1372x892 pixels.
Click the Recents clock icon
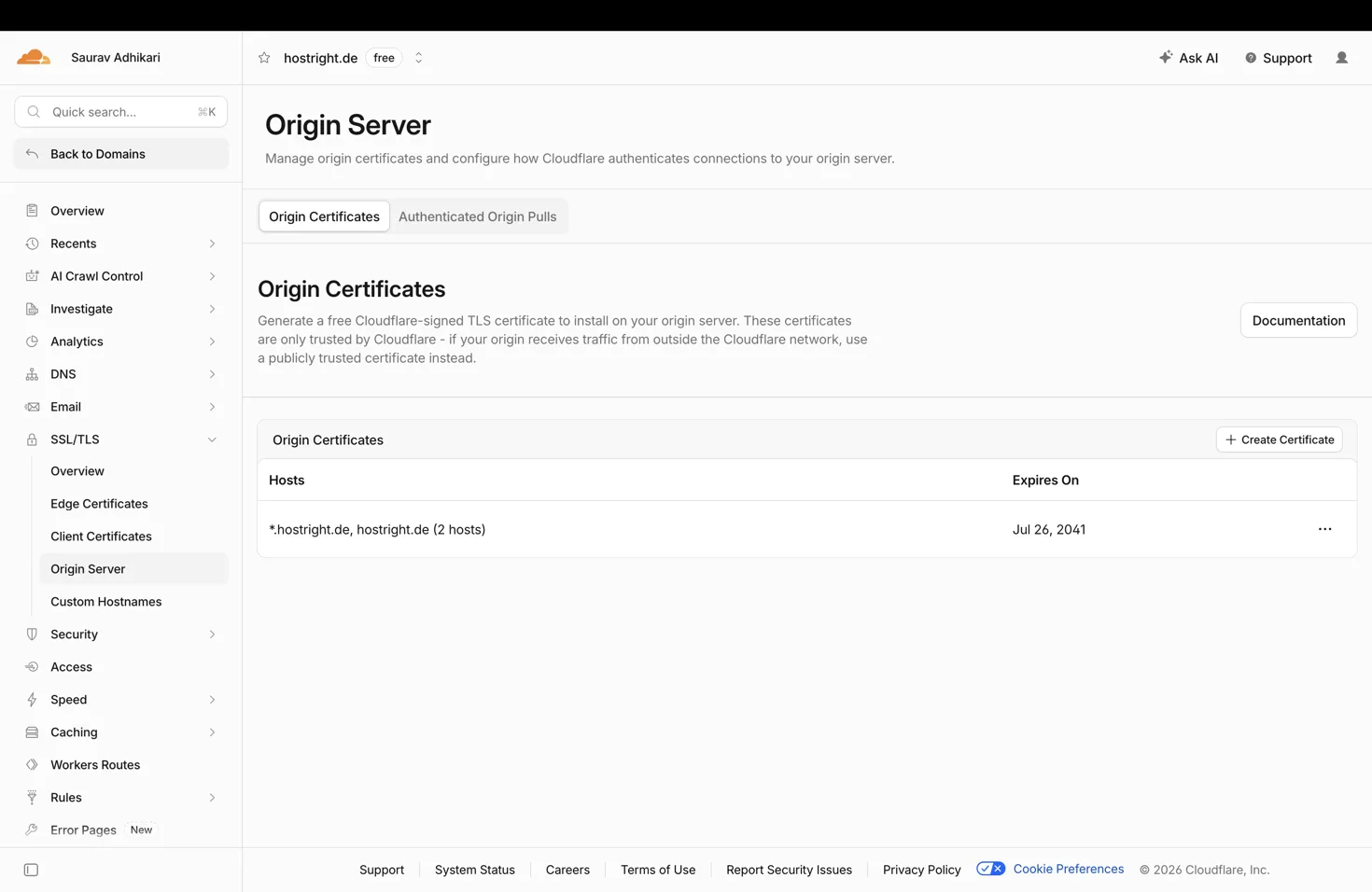32,244
